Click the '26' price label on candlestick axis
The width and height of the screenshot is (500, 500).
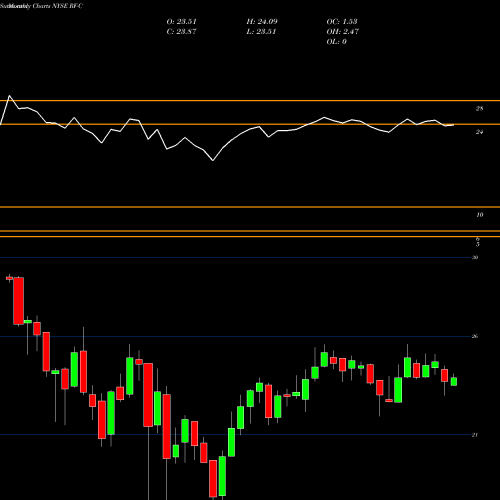pyautogui.click(x=475, y=336)
